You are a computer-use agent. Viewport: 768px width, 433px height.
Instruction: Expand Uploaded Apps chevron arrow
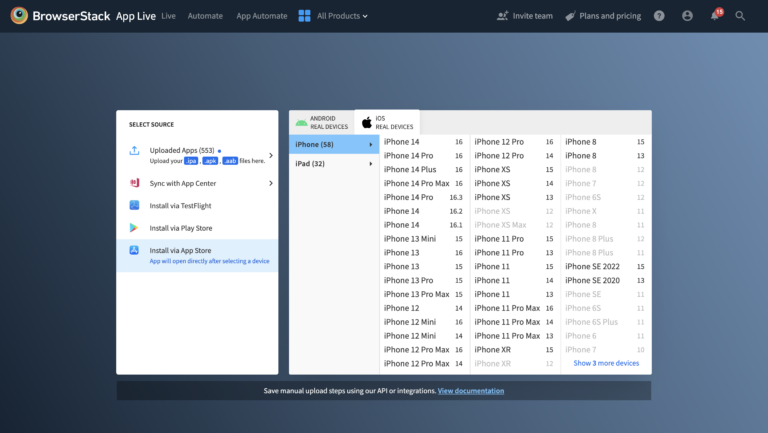click(271, 156)
